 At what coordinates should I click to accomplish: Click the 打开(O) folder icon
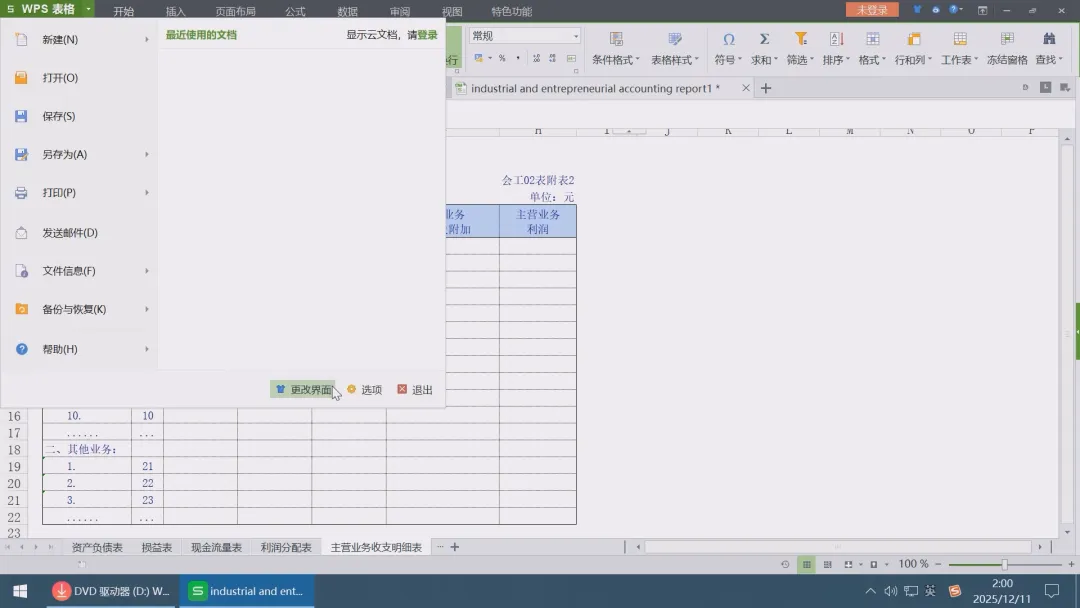(21, 78)
